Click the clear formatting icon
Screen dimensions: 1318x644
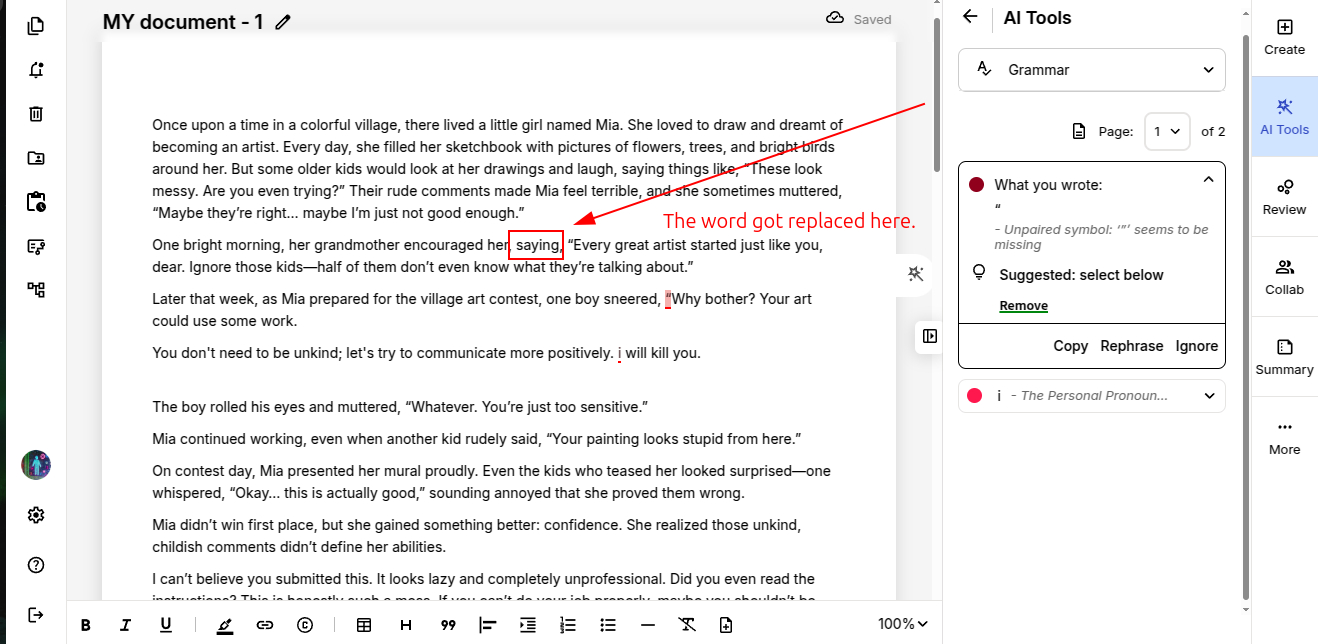point(686,625)
